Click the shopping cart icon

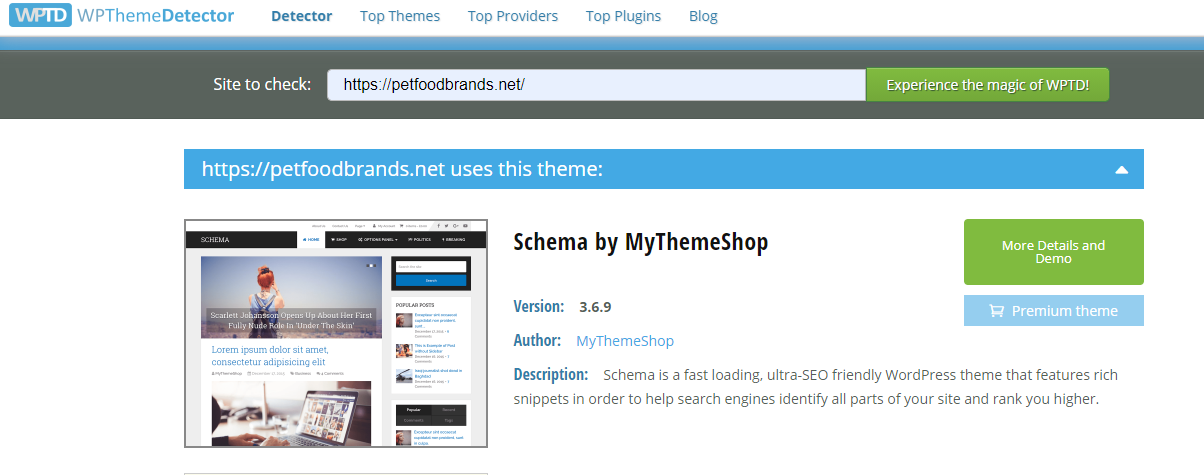coord(996,311)
